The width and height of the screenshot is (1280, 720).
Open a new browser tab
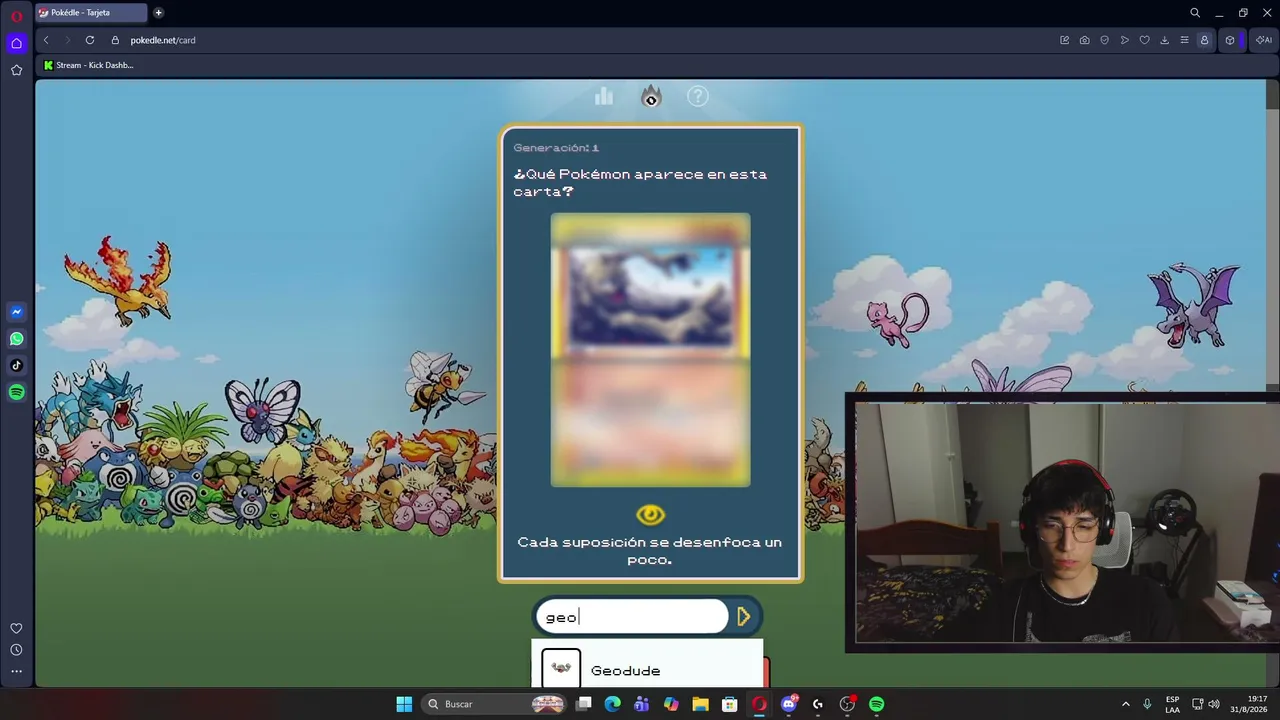(158, 13)
